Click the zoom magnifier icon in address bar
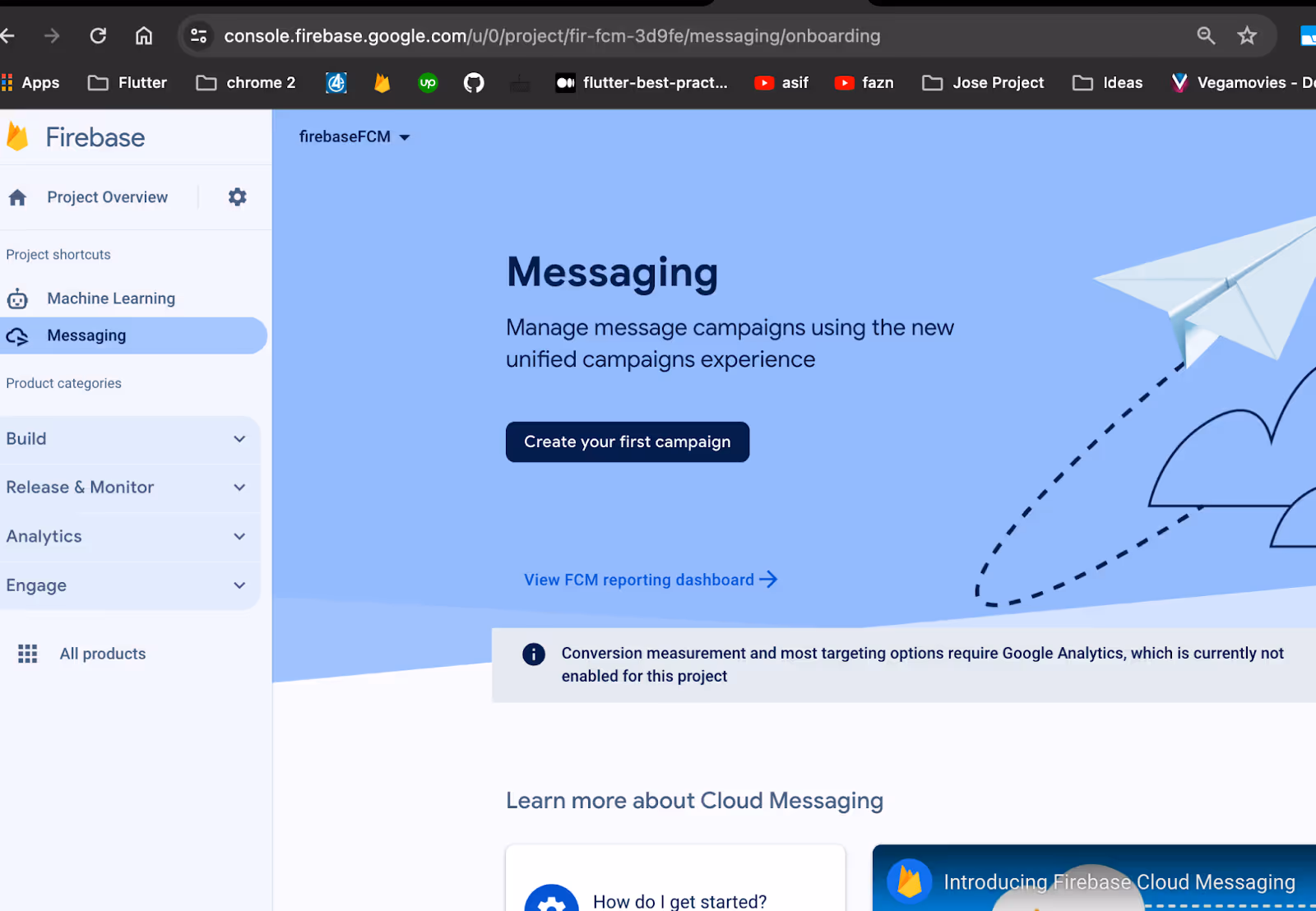Image resolution: width=1316 pixels, height=911 pixels. pos(1206,35)
